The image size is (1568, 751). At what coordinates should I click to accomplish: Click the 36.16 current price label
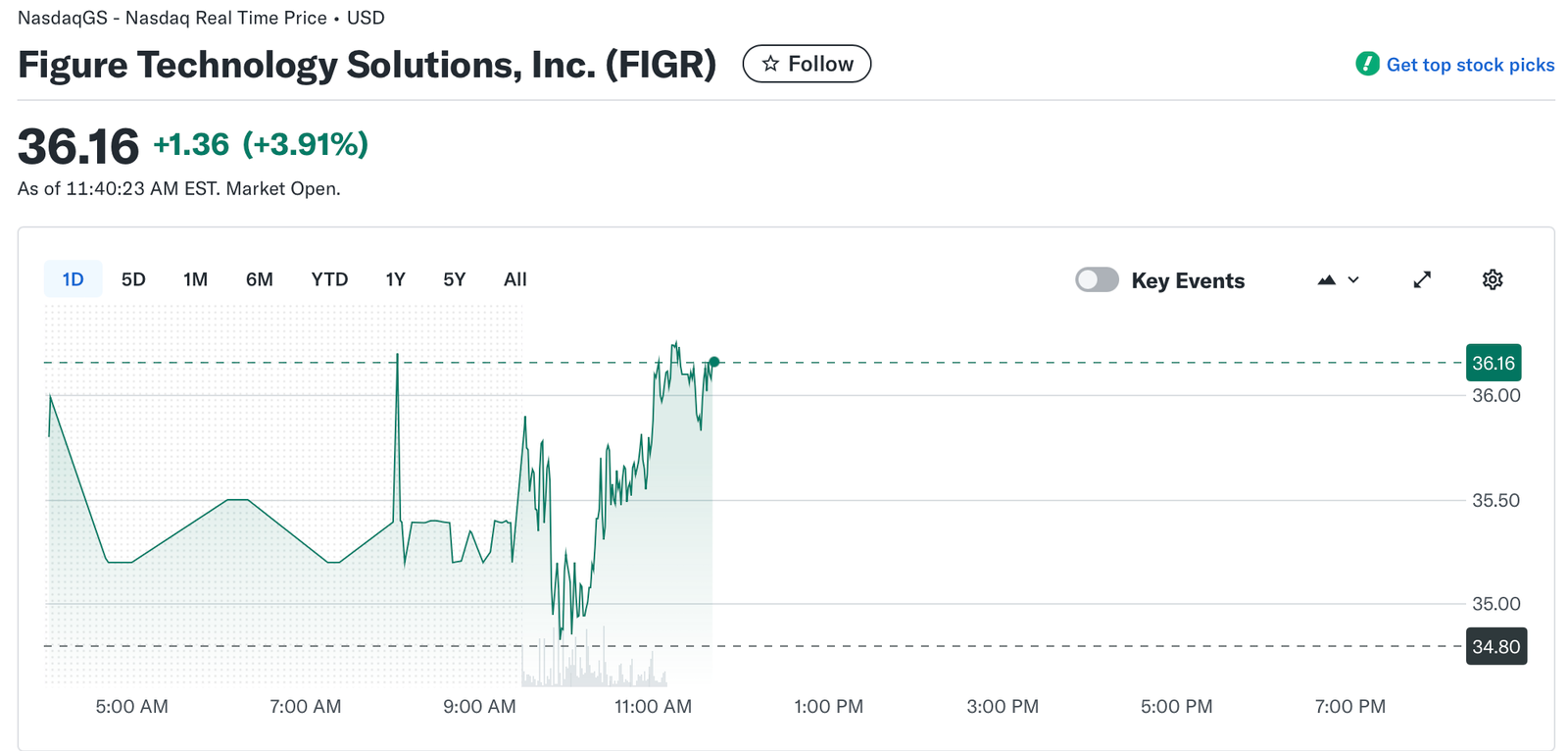point(1493,363)
